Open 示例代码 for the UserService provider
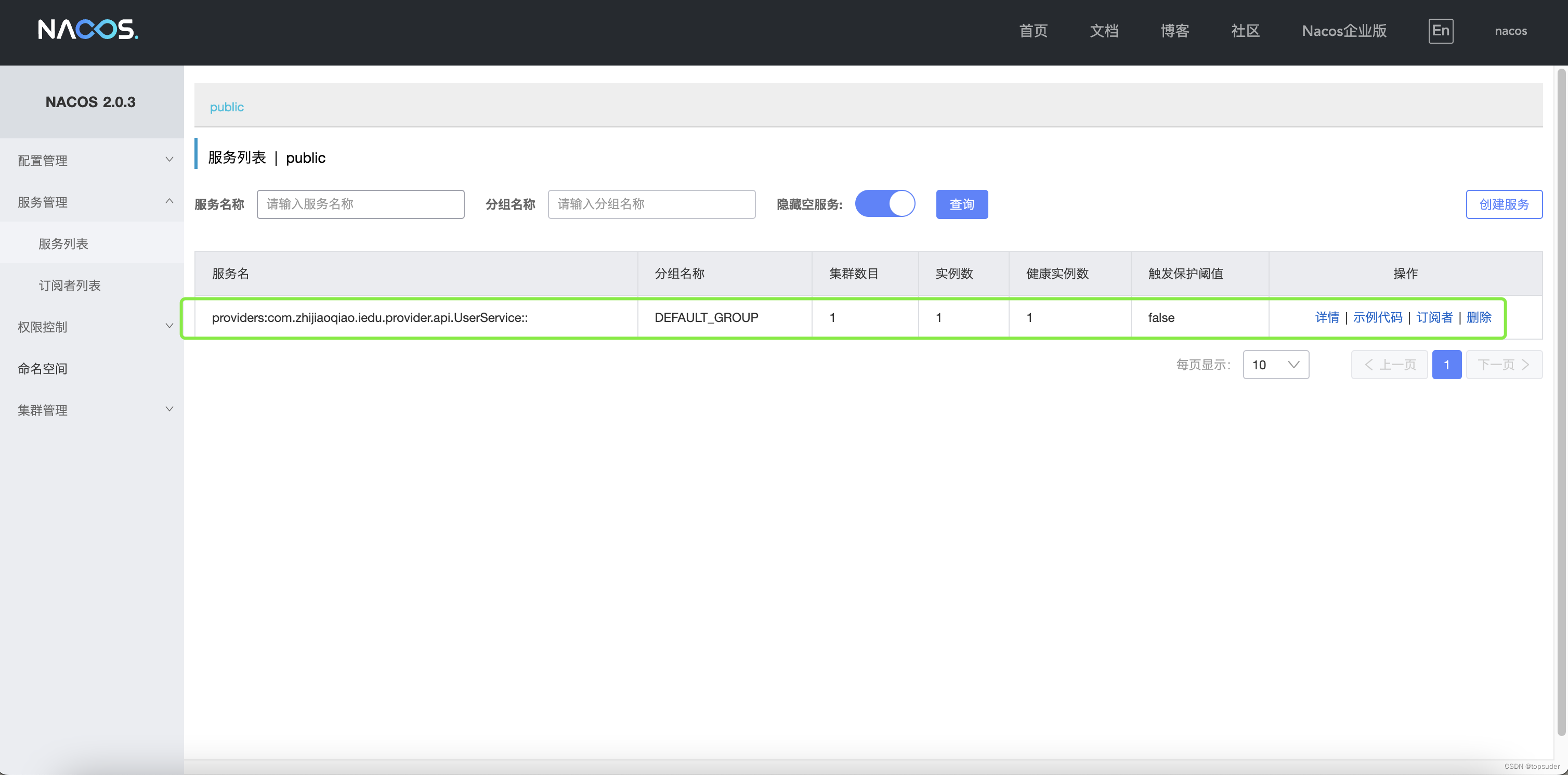The height and width of the screenshot is (775, 1568). coord(1379,317)
